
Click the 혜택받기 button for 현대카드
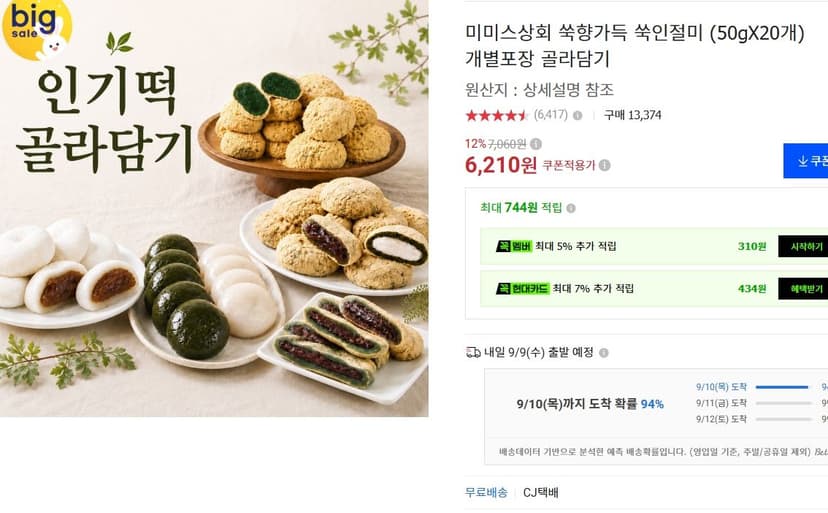[x=803, y=288]
